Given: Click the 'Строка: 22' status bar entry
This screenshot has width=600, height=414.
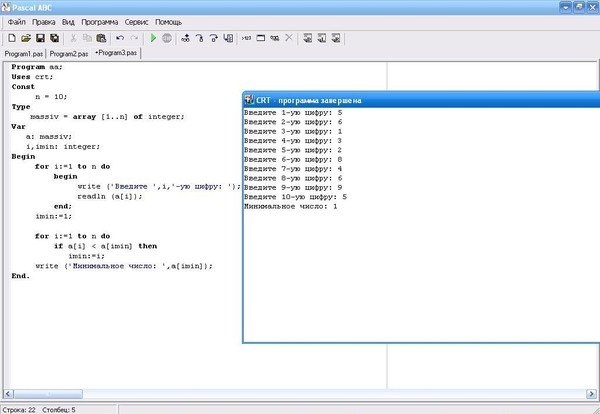Looking at the screenshot, I should click(19, 410).
